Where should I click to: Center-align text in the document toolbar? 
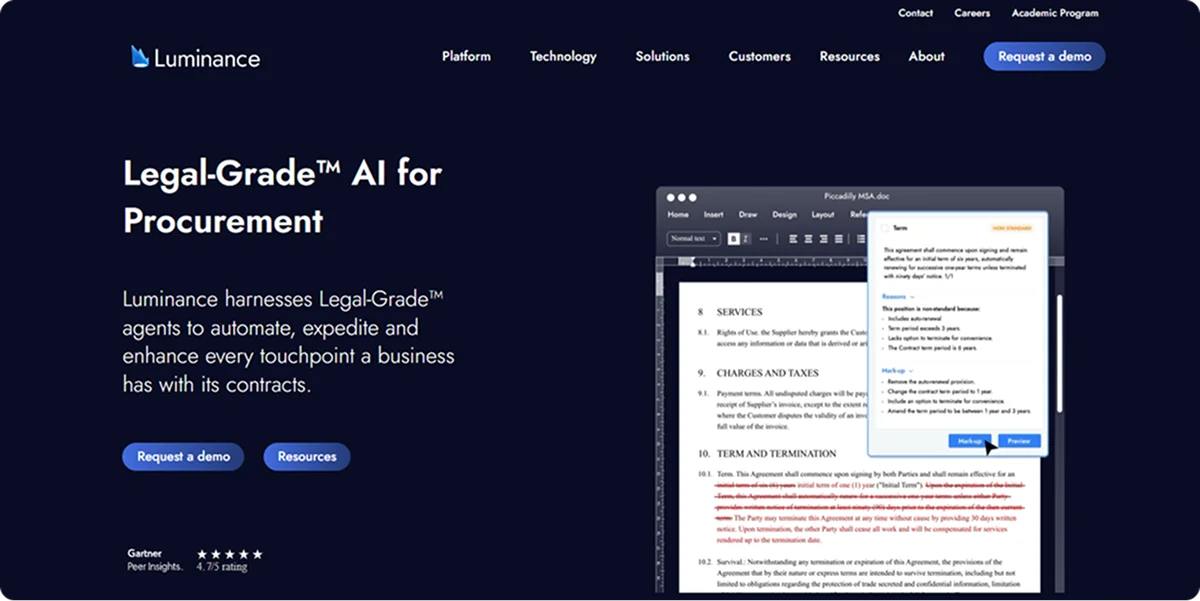808,239
